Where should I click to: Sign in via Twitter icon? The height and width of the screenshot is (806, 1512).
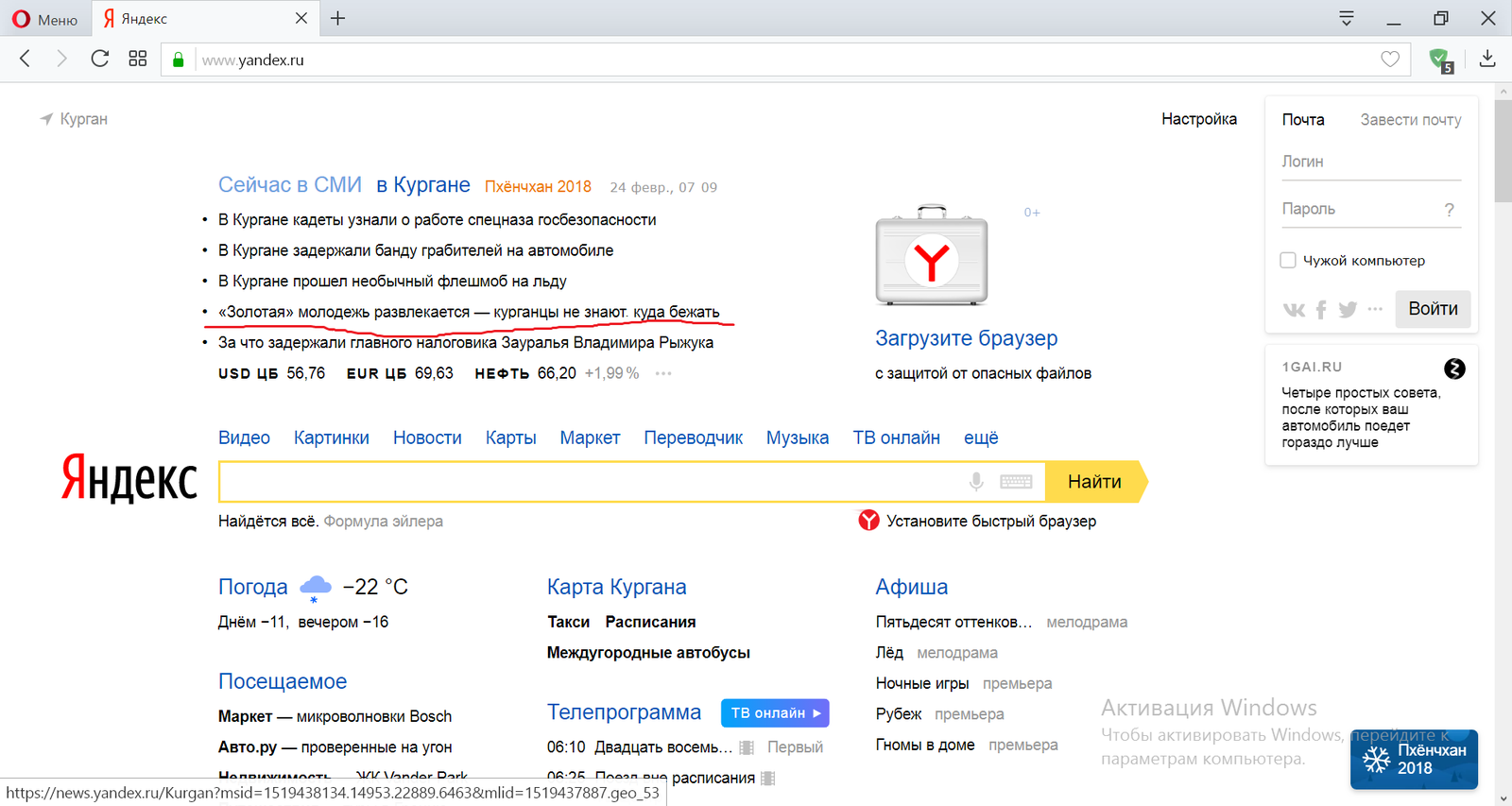click(x=1348, y=309)
